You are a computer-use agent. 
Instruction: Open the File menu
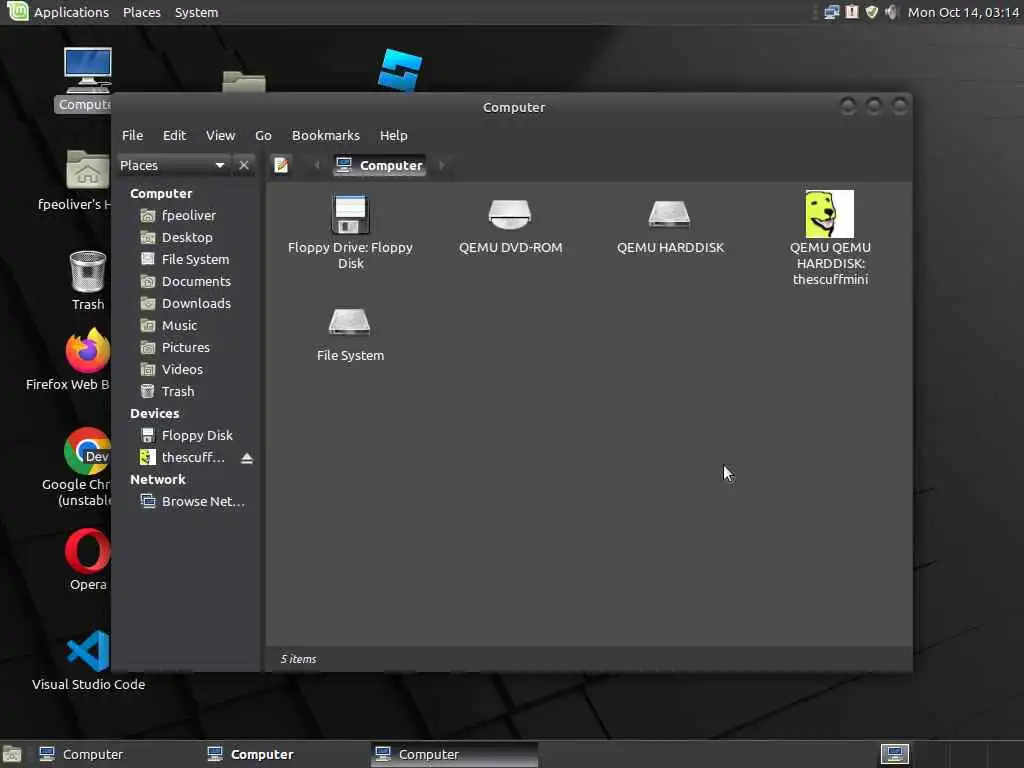point(133,135)
